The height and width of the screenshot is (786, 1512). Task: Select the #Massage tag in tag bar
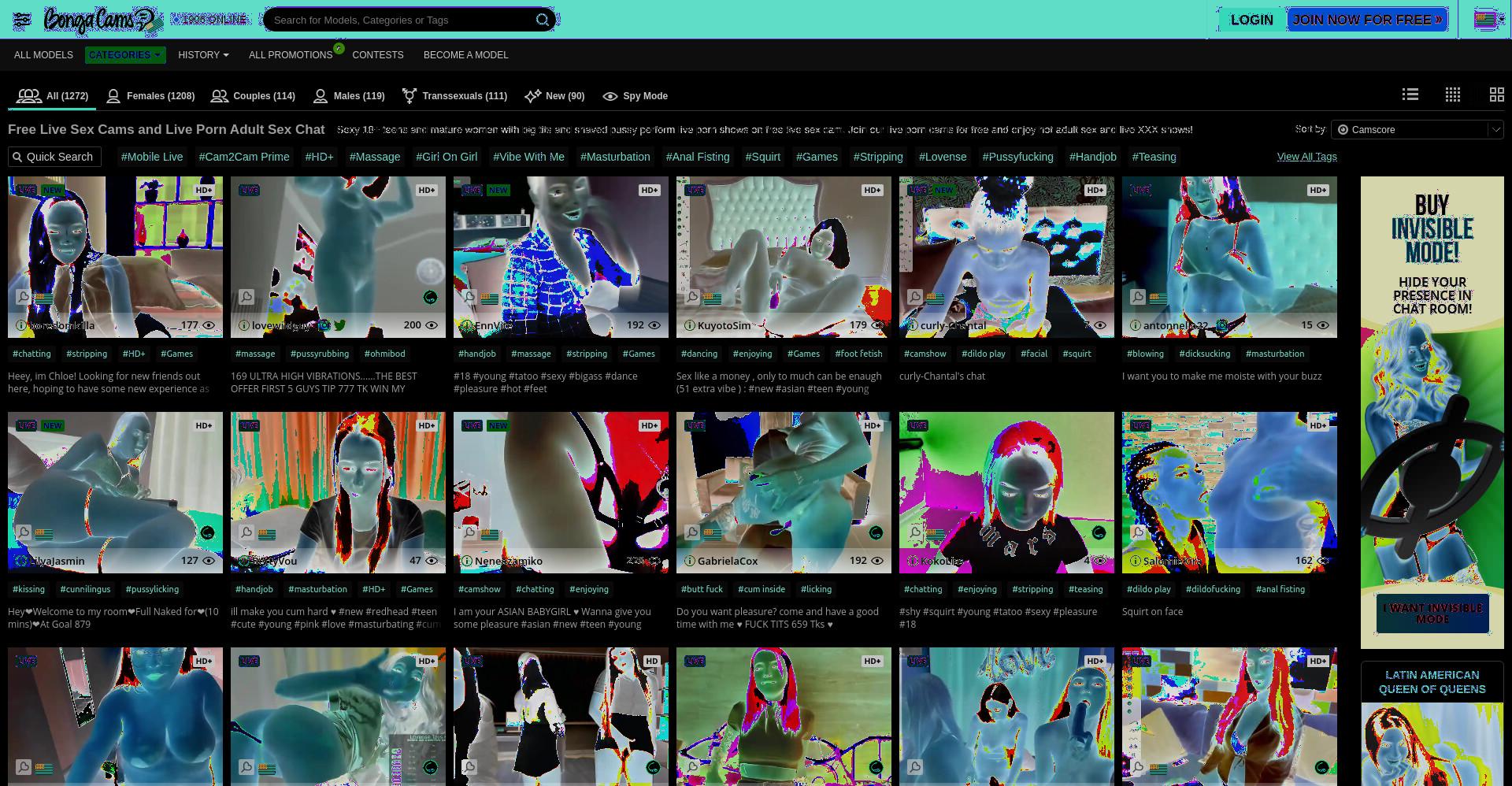375,157
